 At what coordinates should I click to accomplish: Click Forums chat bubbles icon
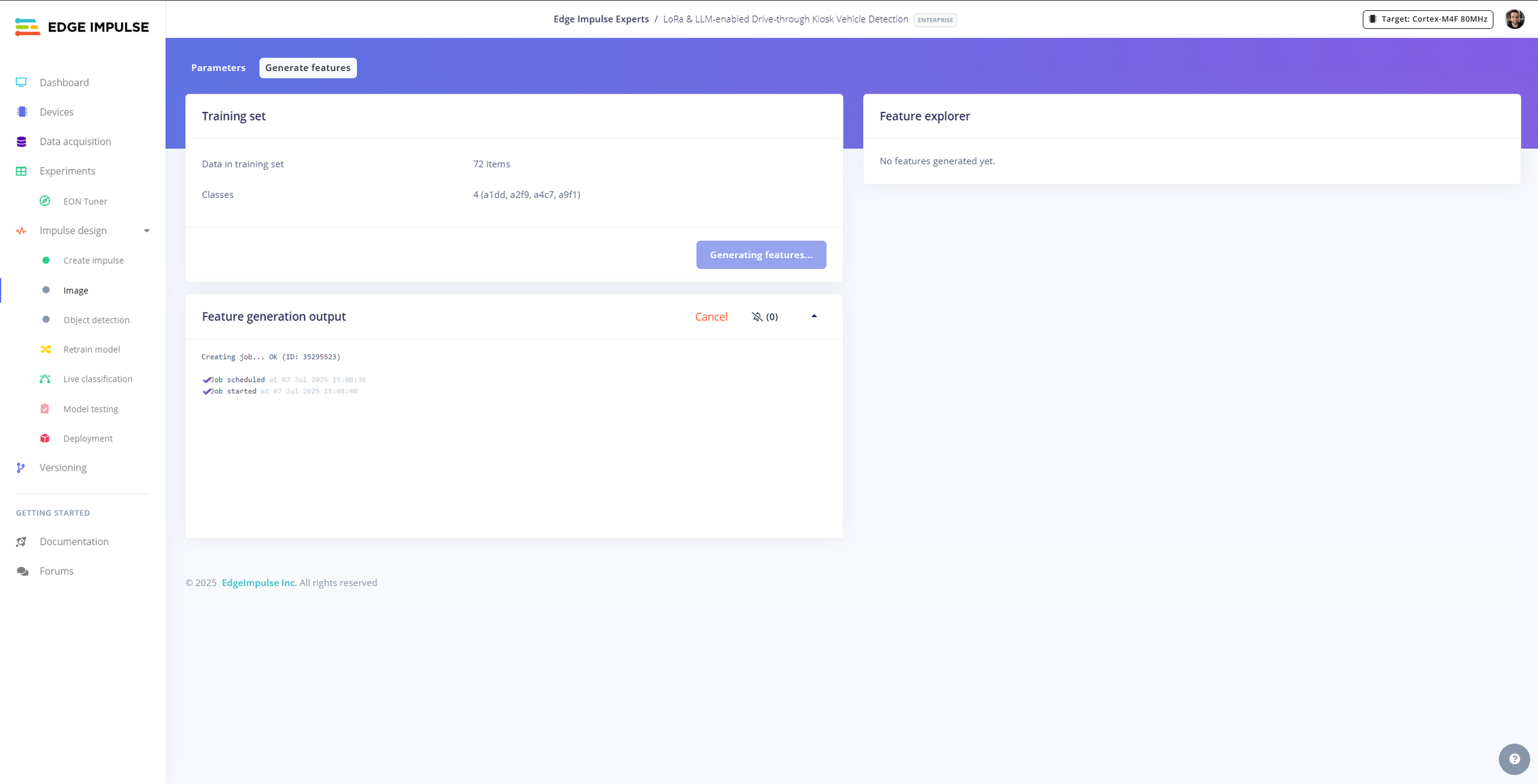pos(22,571)
